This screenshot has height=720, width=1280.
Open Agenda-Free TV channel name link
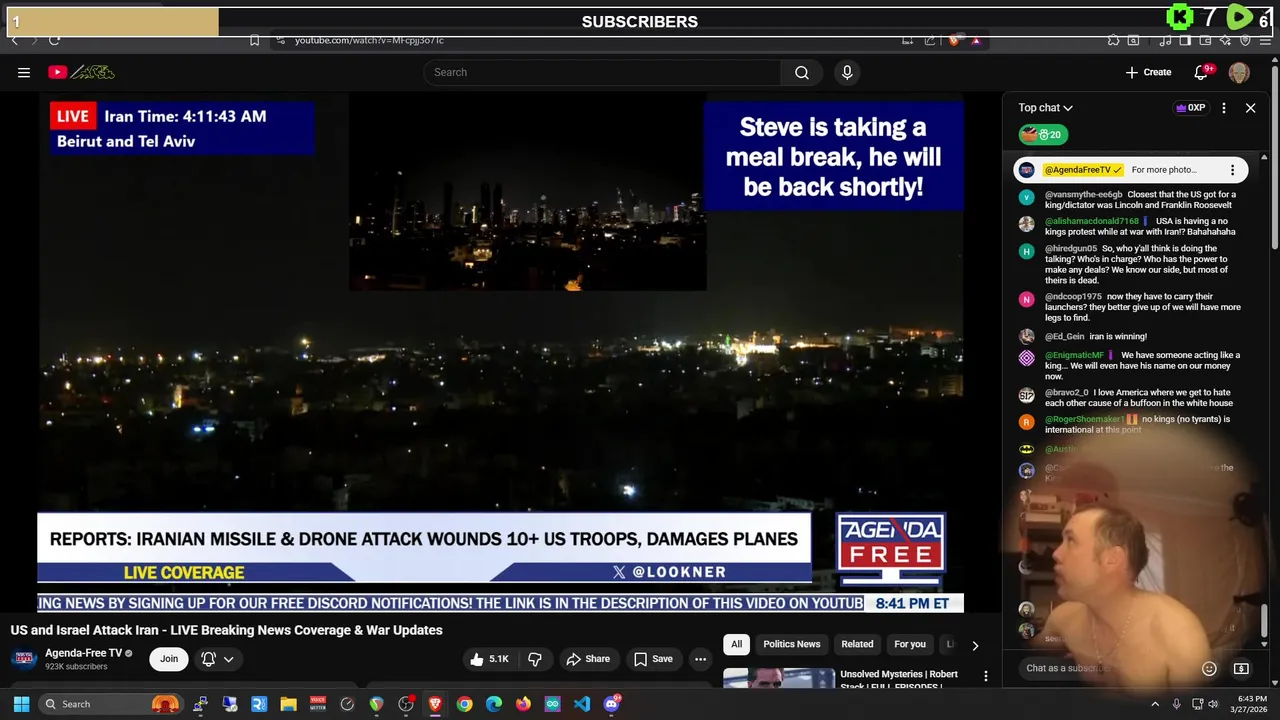tap(83, 653)
